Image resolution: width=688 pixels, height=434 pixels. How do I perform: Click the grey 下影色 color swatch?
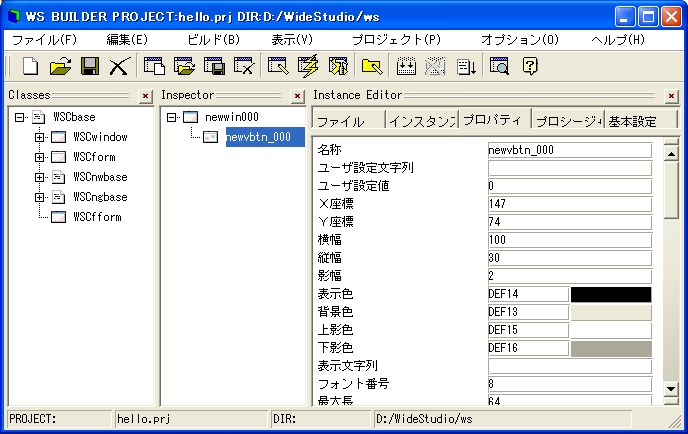coord(611,348)
